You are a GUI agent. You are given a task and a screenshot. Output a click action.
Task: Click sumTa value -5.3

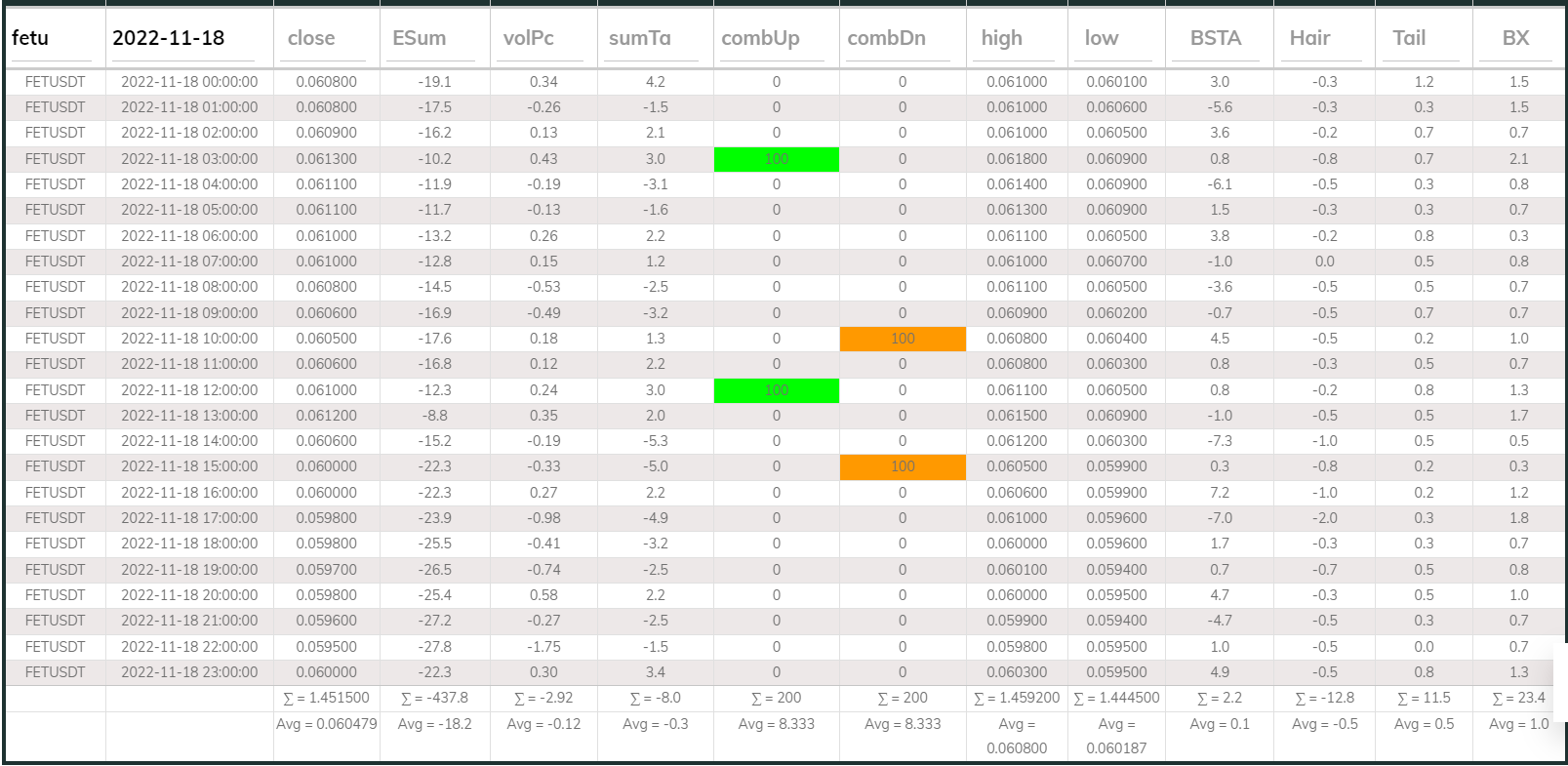[655, 441]
